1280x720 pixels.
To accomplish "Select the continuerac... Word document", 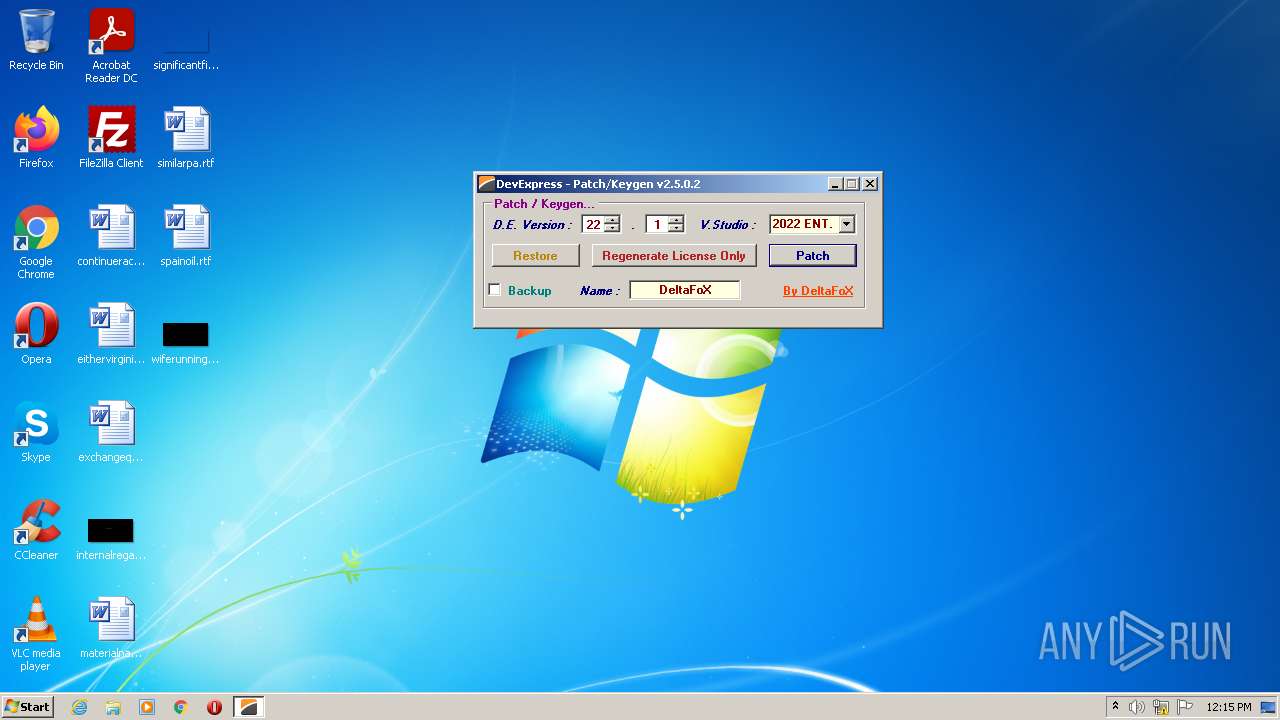I will click(x=111, y=236).
